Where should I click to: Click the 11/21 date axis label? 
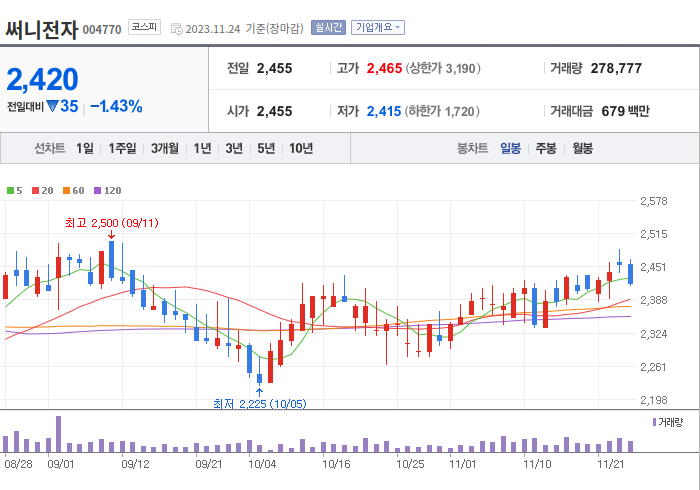coord(611,464)
